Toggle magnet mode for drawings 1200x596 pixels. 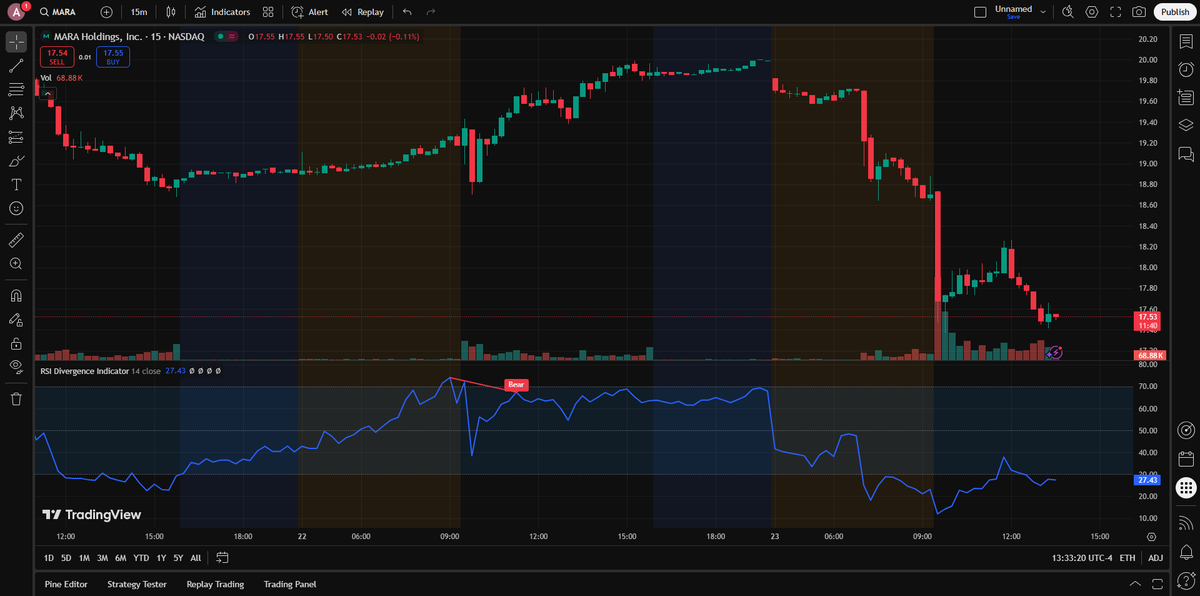click(16, 296)
